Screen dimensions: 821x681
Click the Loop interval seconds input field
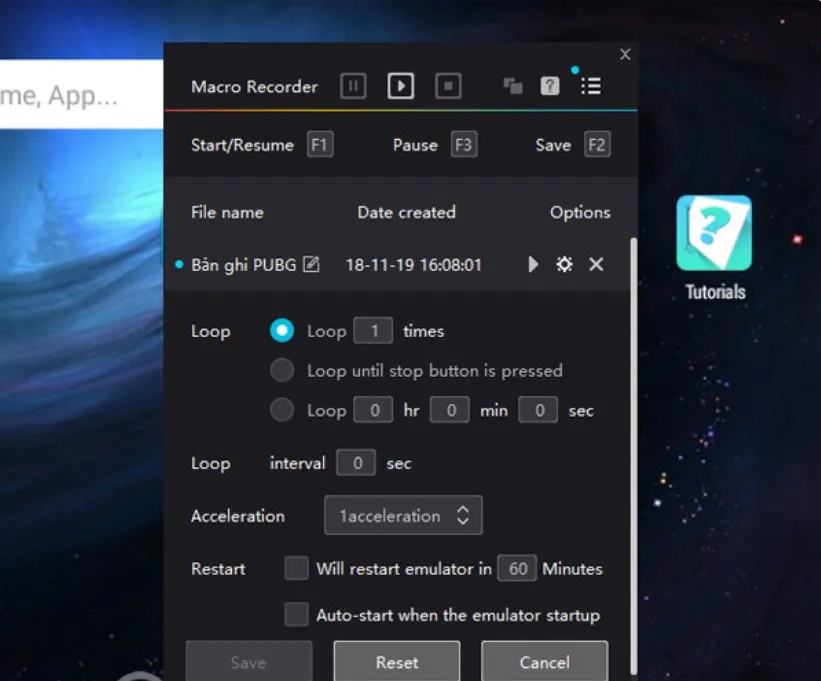pyautogui.click(x=355, y=463)
